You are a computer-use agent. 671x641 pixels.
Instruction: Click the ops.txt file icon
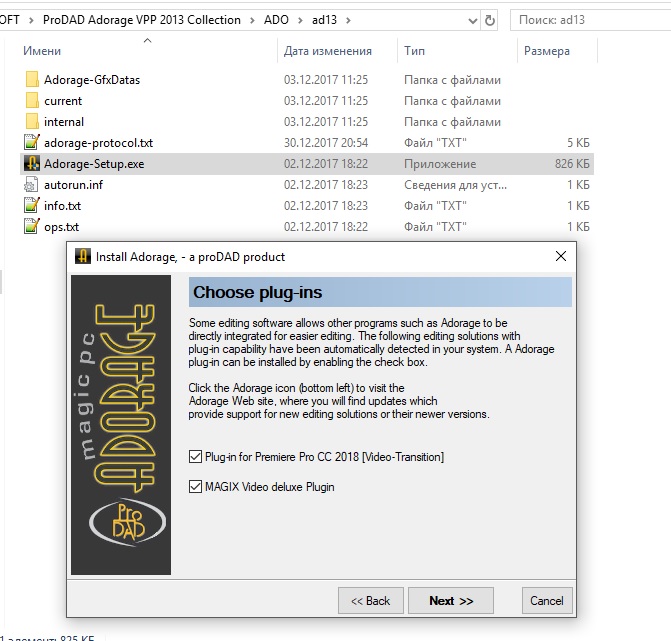tap(32, 226)
